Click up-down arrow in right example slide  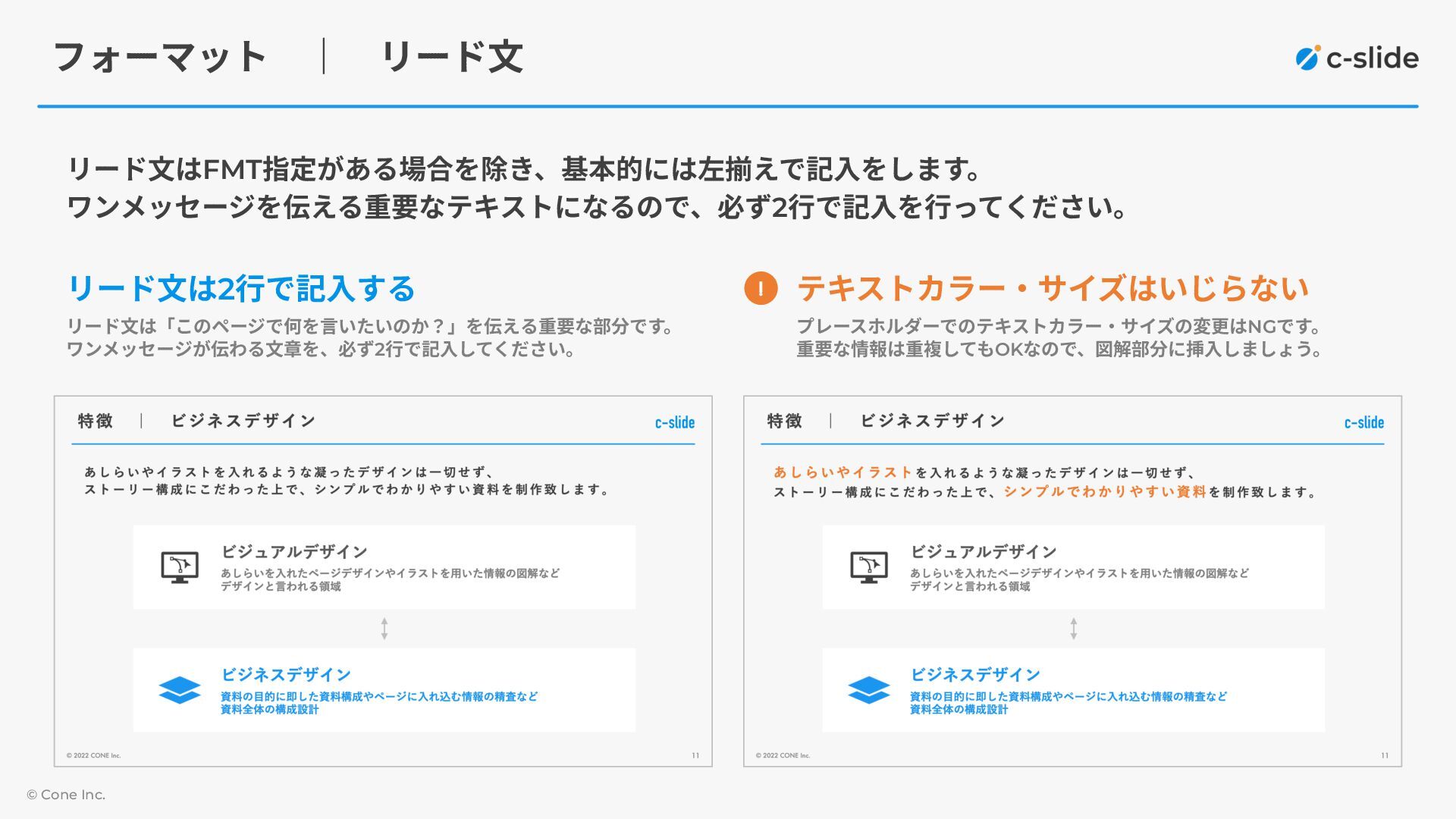[x=1073, y=629]
